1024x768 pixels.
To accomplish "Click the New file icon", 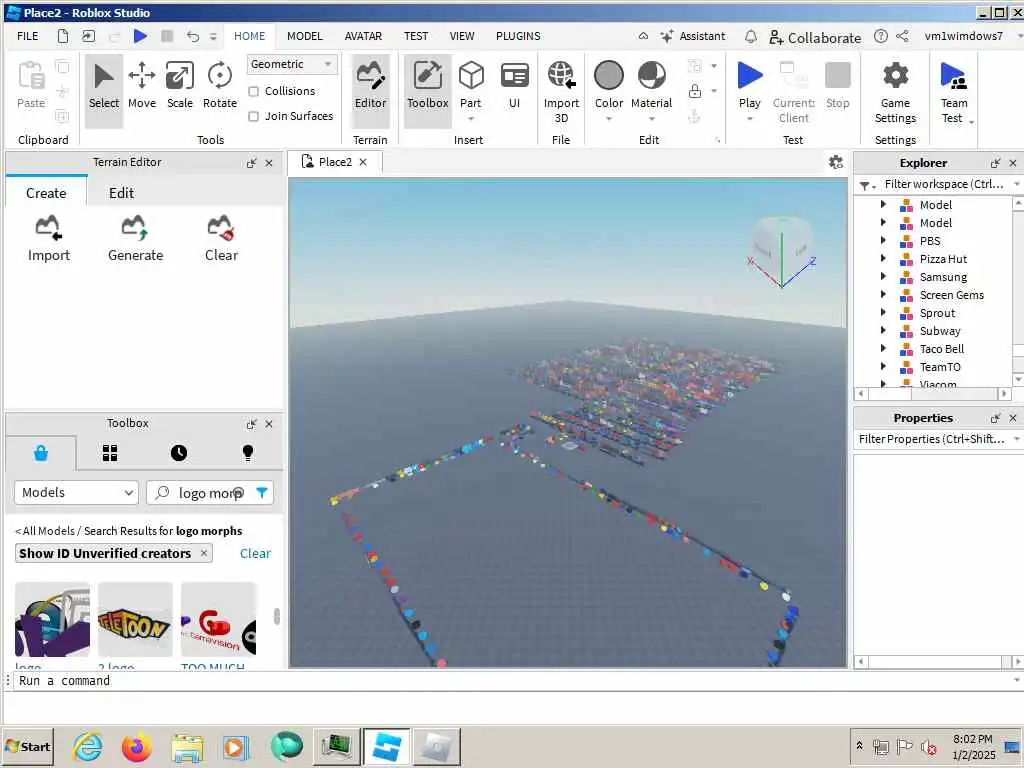I will coord(63,36).
